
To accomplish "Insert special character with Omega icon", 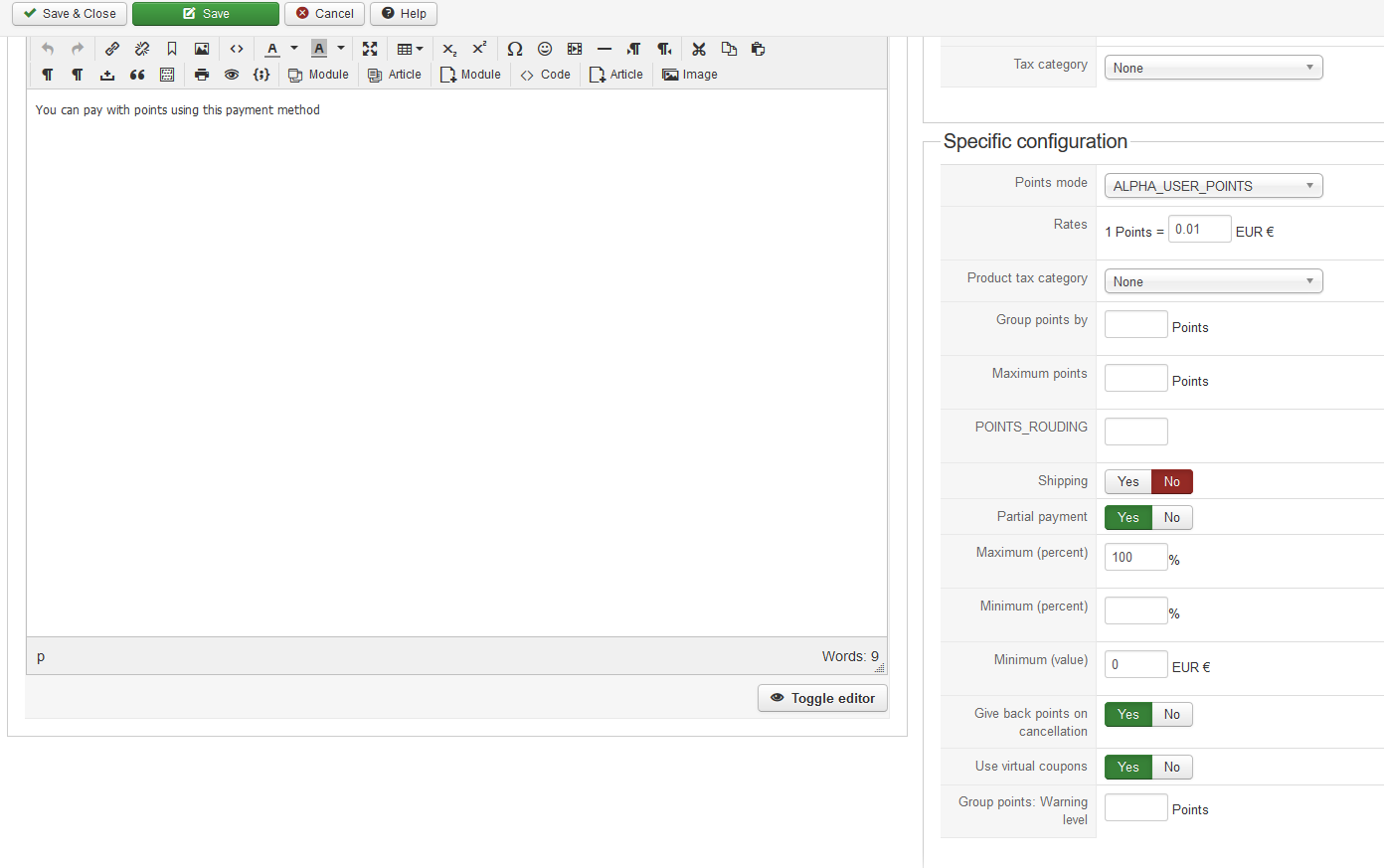I will tap(515, 49).
